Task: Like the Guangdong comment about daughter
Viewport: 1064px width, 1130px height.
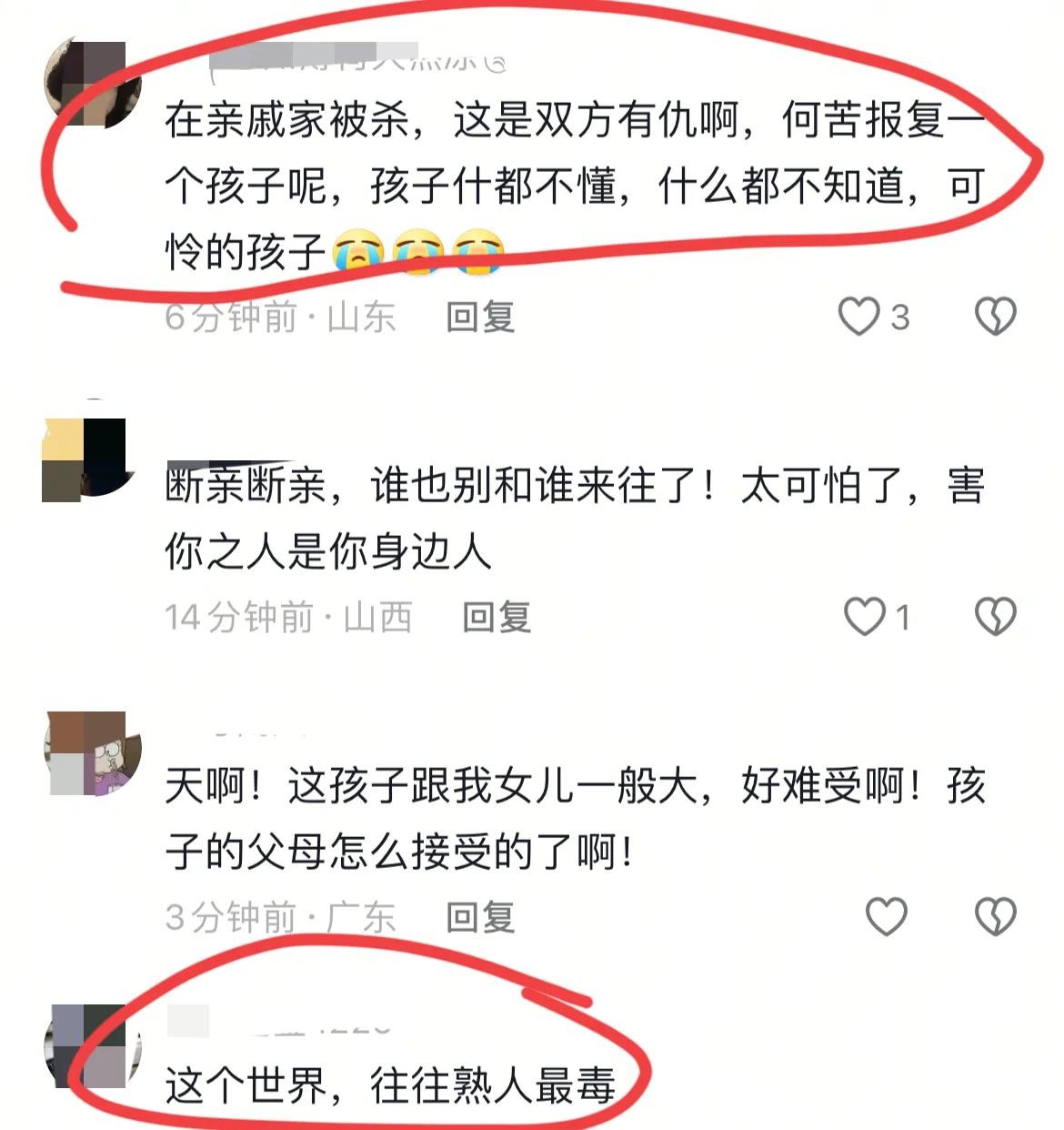Action: pyautogui.click(x=886, y=916)
